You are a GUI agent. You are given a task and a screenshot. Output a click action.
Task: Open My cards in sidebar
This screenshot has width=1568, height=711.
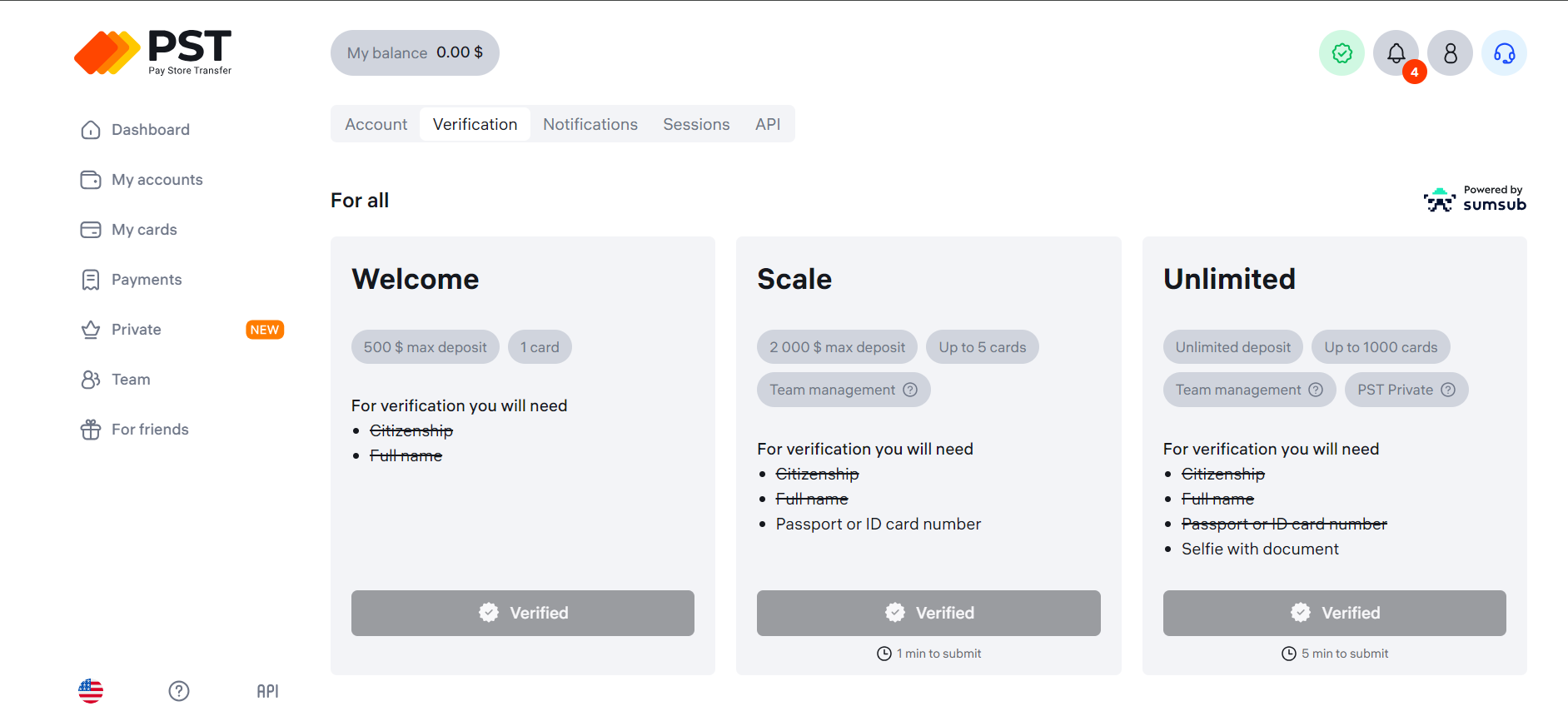click(x=144, y=230)
